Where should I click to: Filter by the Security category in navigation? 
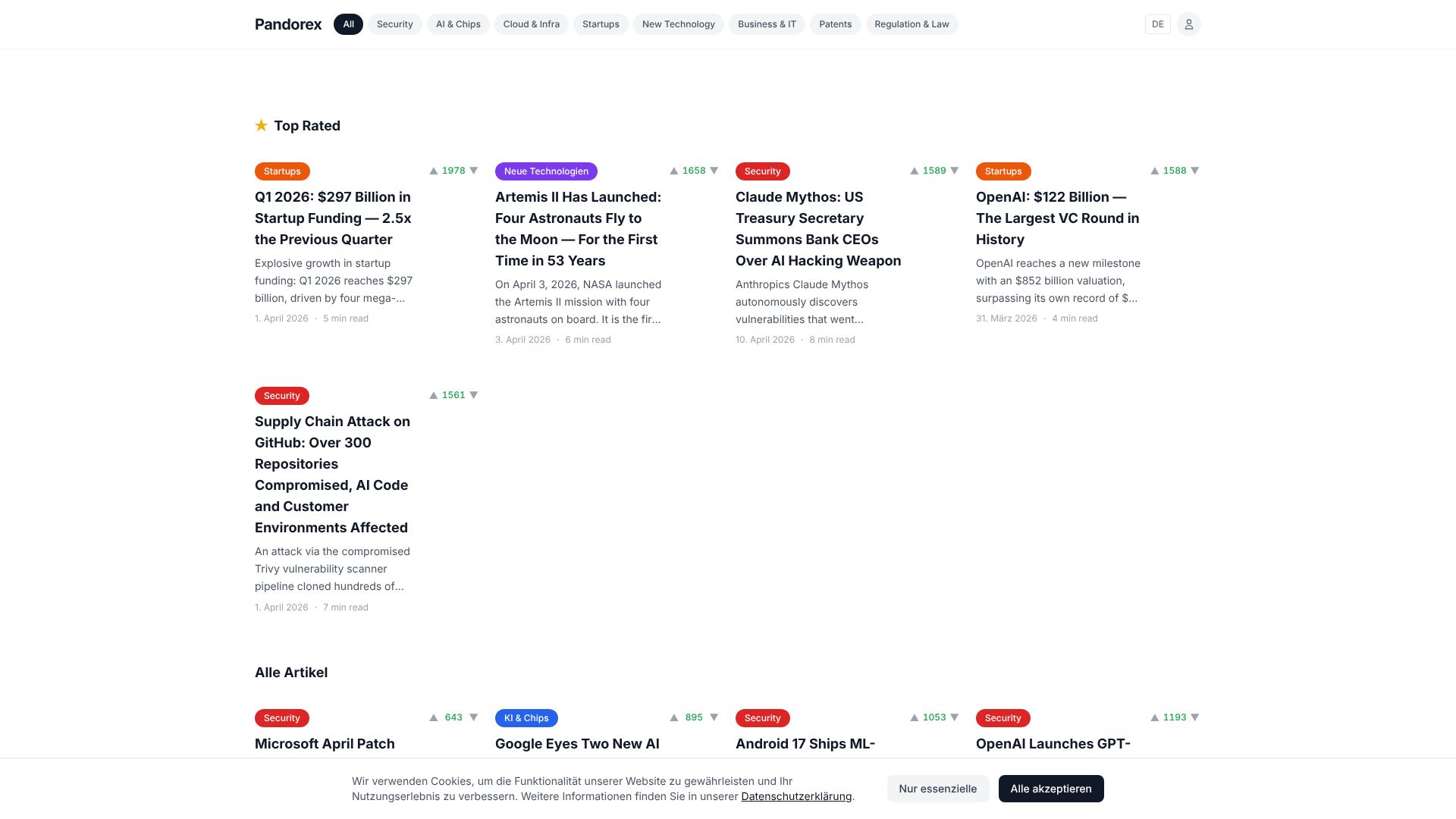(x=395, y=24)
